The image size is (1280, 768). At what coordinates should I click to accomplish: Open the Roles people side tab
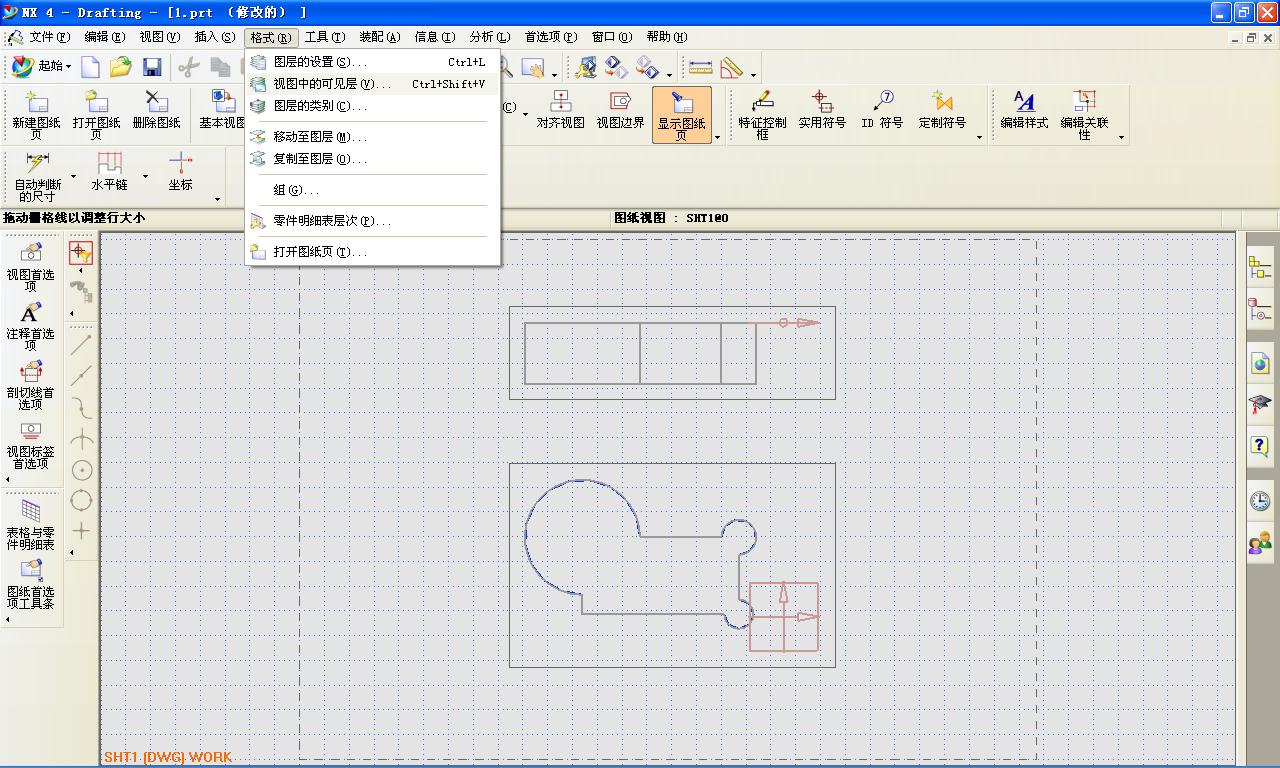(x=1260, y=543)
